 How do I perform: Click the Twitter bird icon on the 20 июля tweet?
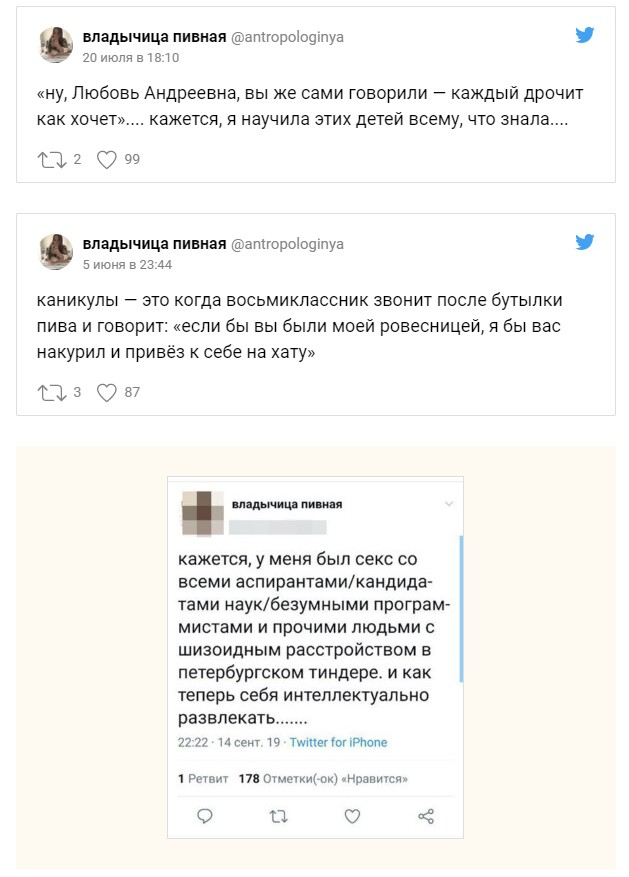(585, 35)
